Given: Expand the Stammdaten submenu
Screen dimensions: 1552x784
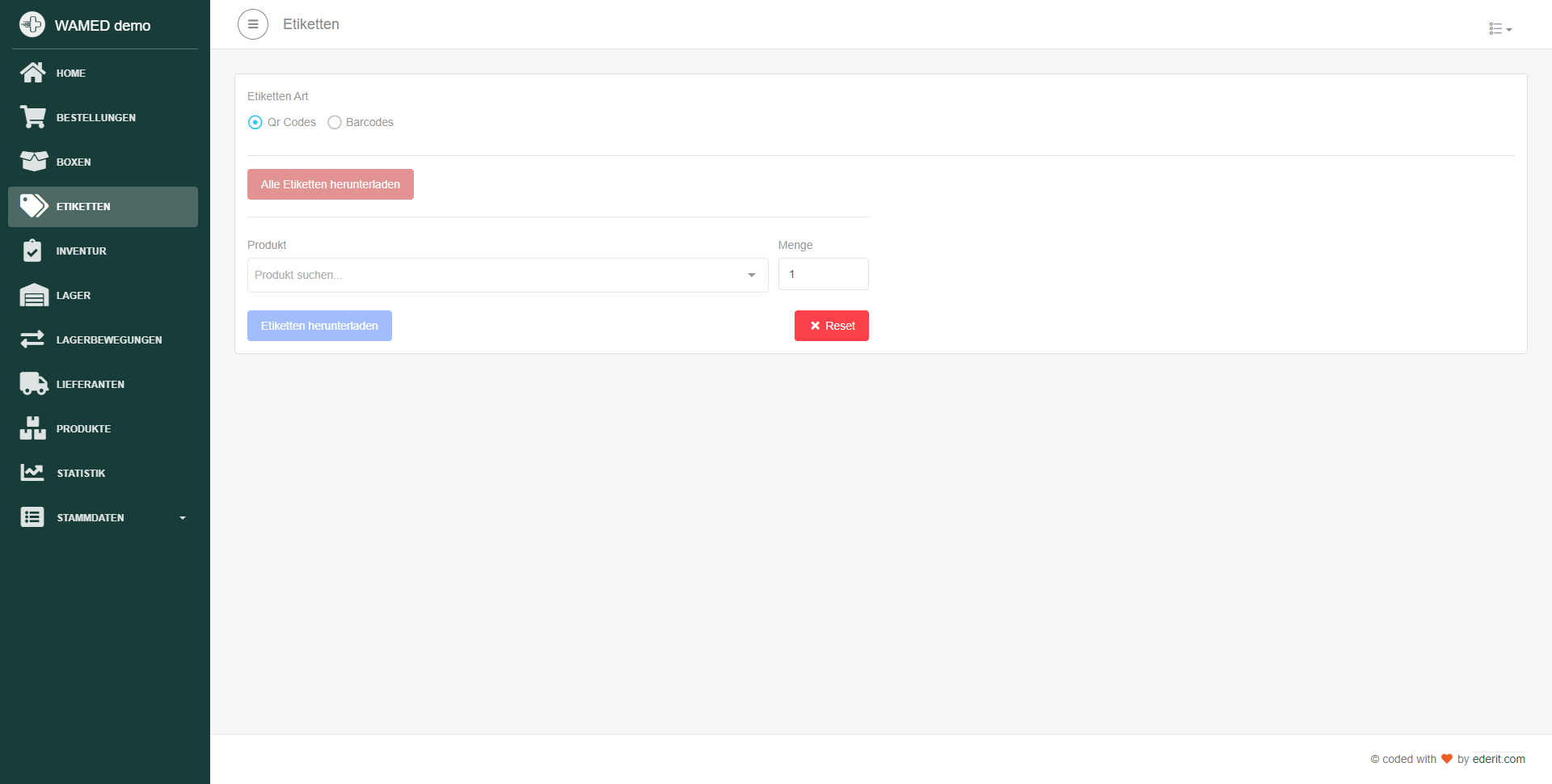Looking at the screenshot, I should (103, 517).
